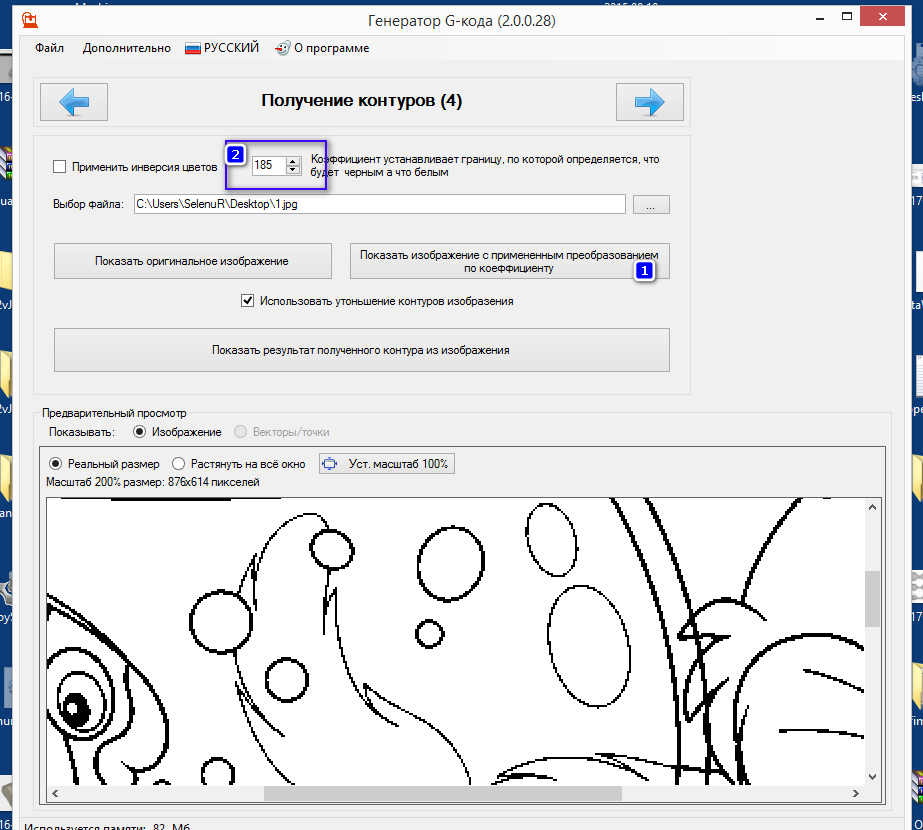The height and width of the screenshot is (830, 923).
Task: Click the preview vertical scrollbar up arrow
Action: [872, 507]
